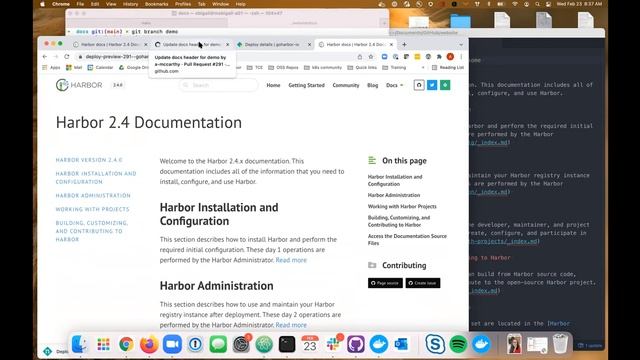Jump to Access the Documentation Source Files
Image resolution: width=640 pixels, height=360 pixels.
407,240
